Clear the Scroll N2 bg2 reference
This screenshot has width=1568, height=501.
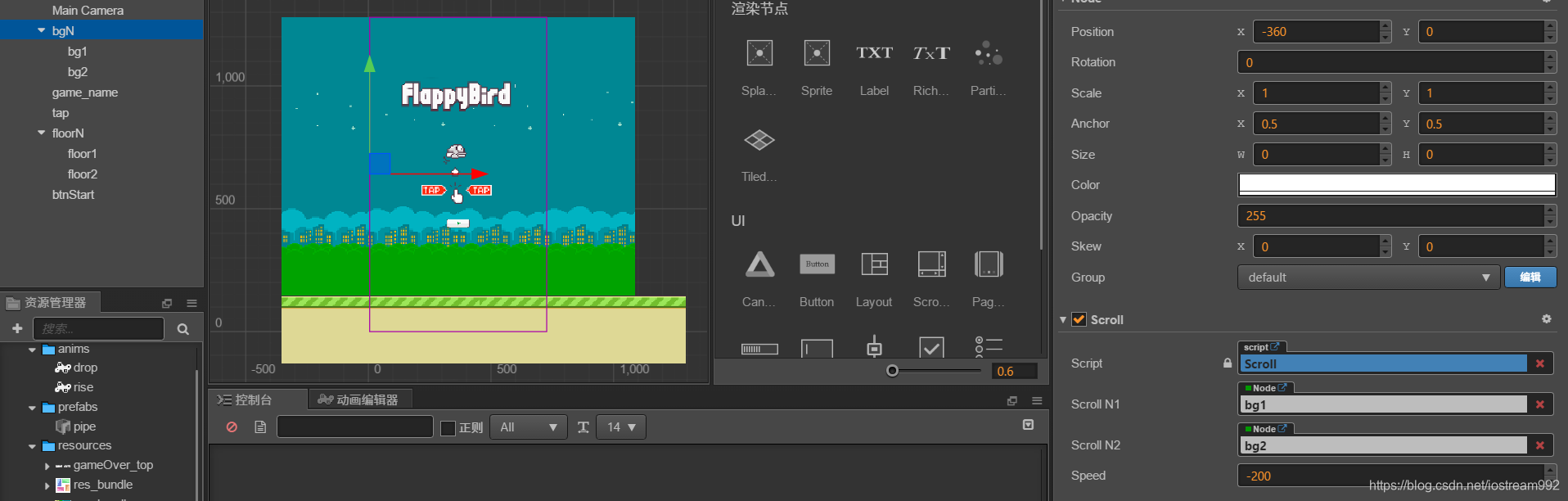click(x=1540, y=445)
